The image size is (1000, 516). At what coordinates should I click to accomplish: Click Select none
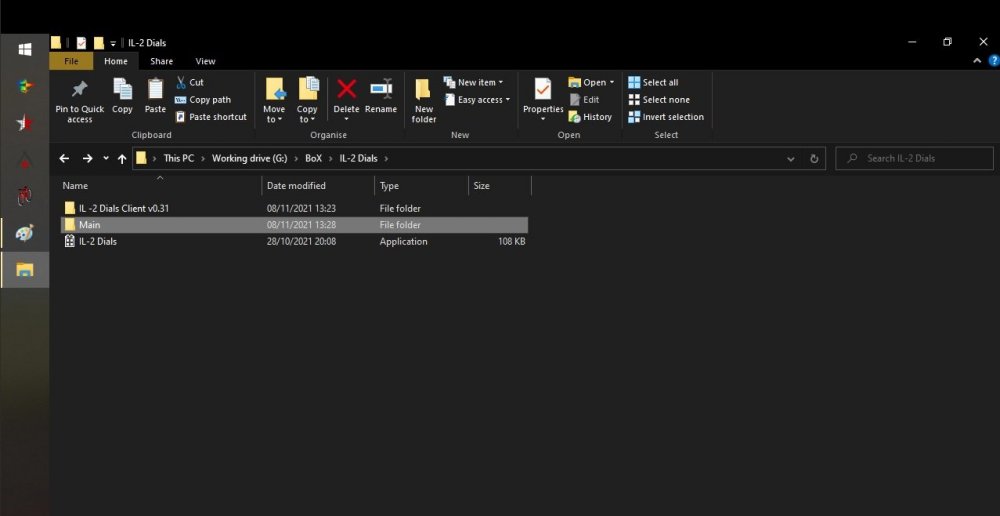click(659, 100)
